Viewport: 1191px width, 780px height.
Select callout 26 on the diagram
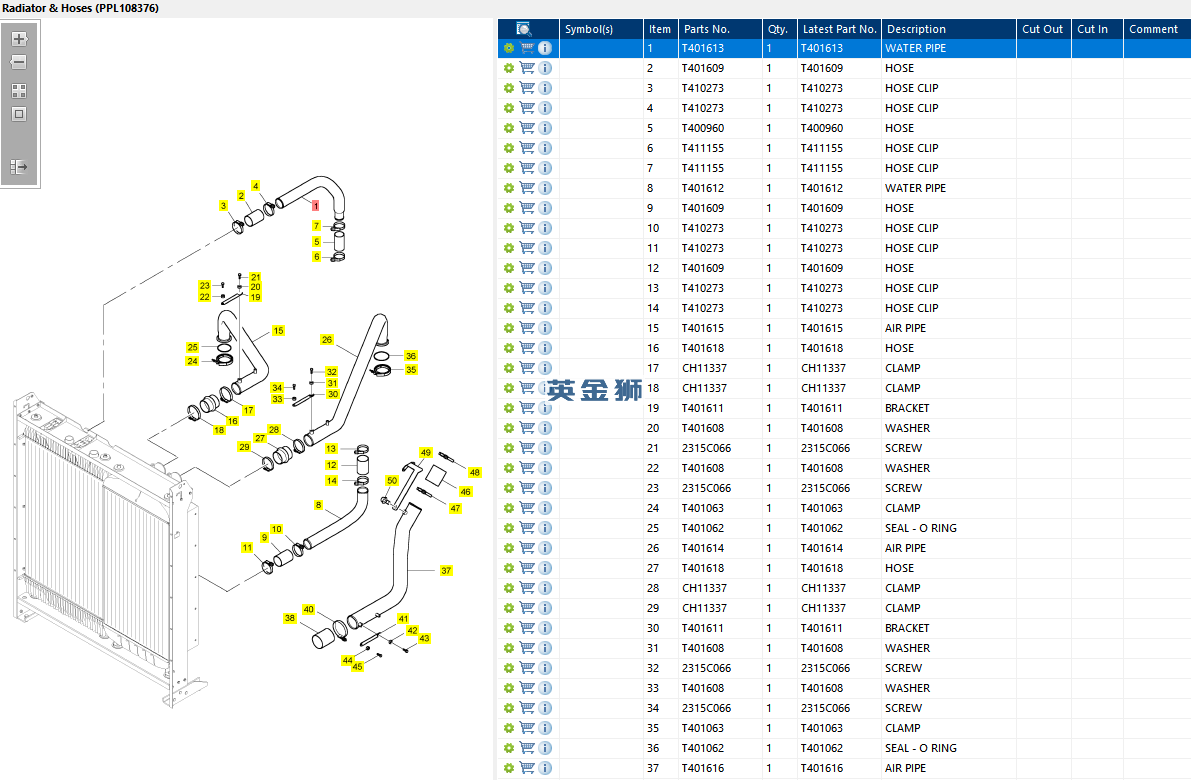coord(327,339)
